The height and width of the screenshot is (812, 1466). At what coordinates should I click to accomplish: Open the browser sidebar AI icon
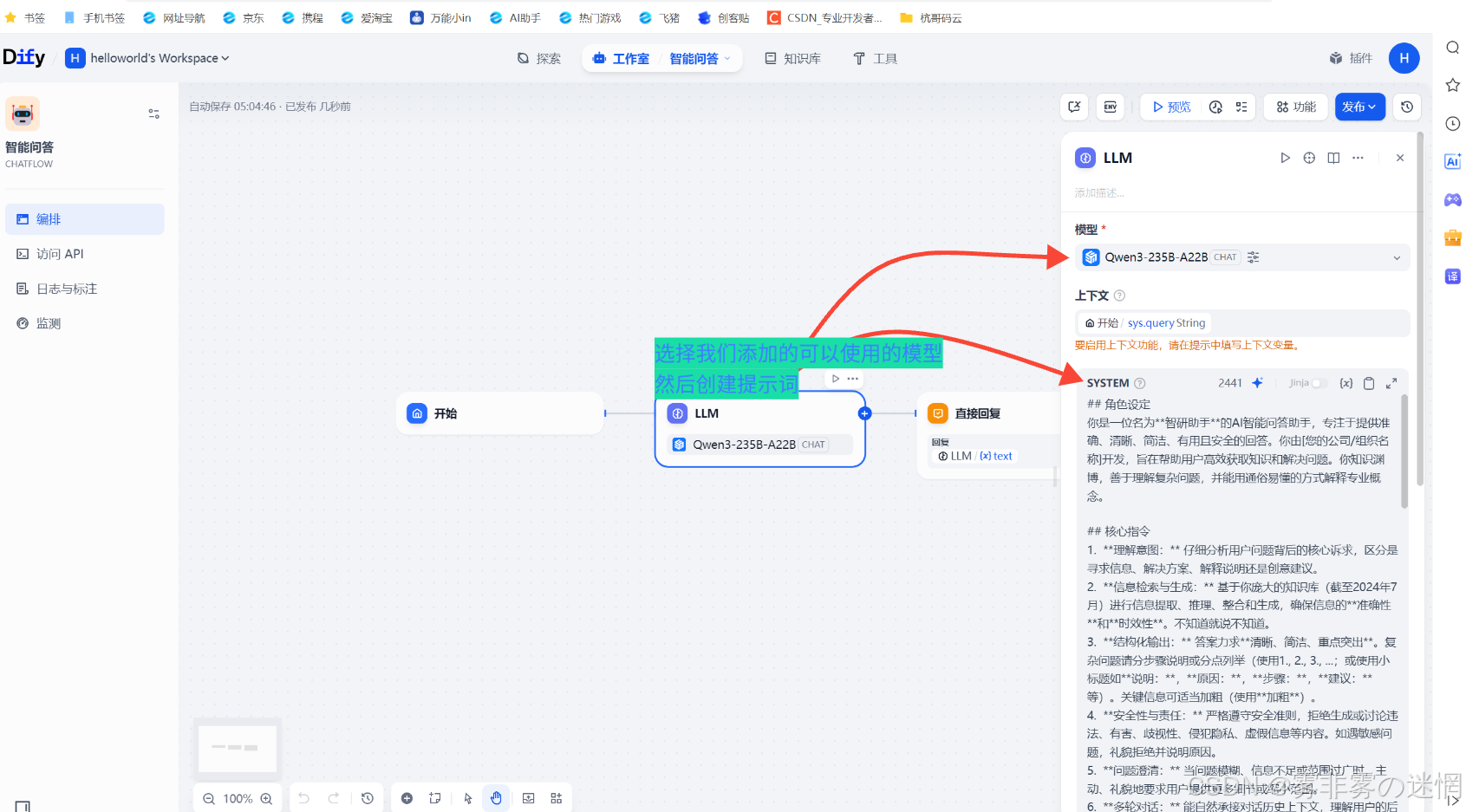click(1453, 161)
